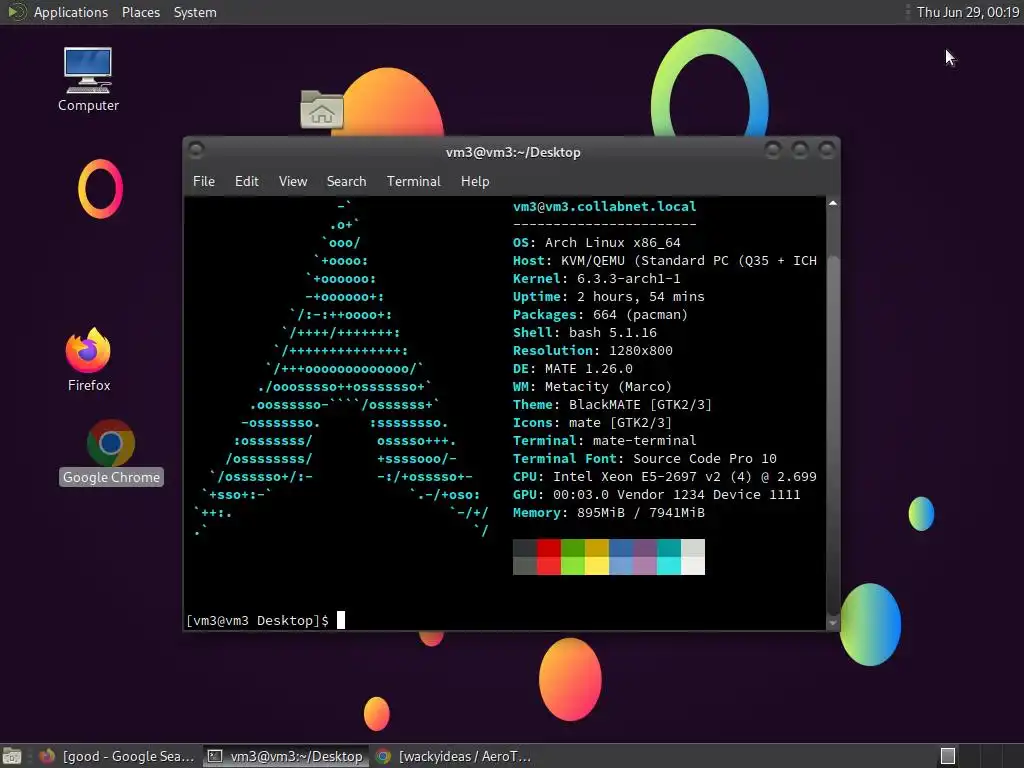The height and width of the screenshot is (768, 1024).
Task: Open the Computer desktop icon
Action: (88, 78)
